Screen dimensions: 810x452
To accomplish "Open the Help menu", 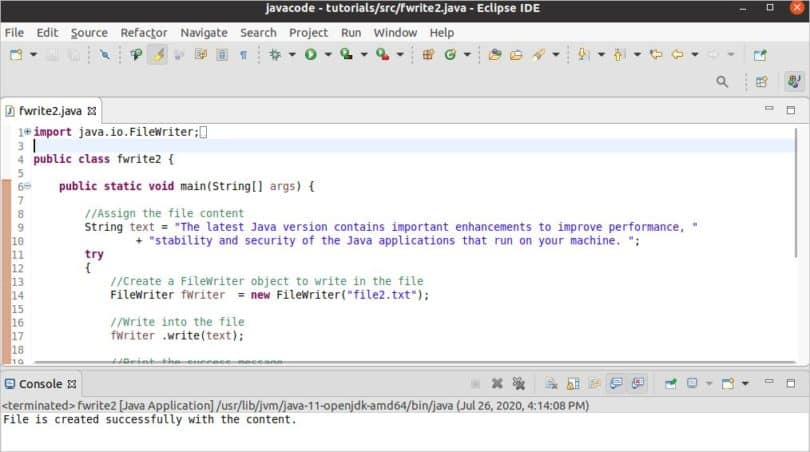I will (442, 33).
